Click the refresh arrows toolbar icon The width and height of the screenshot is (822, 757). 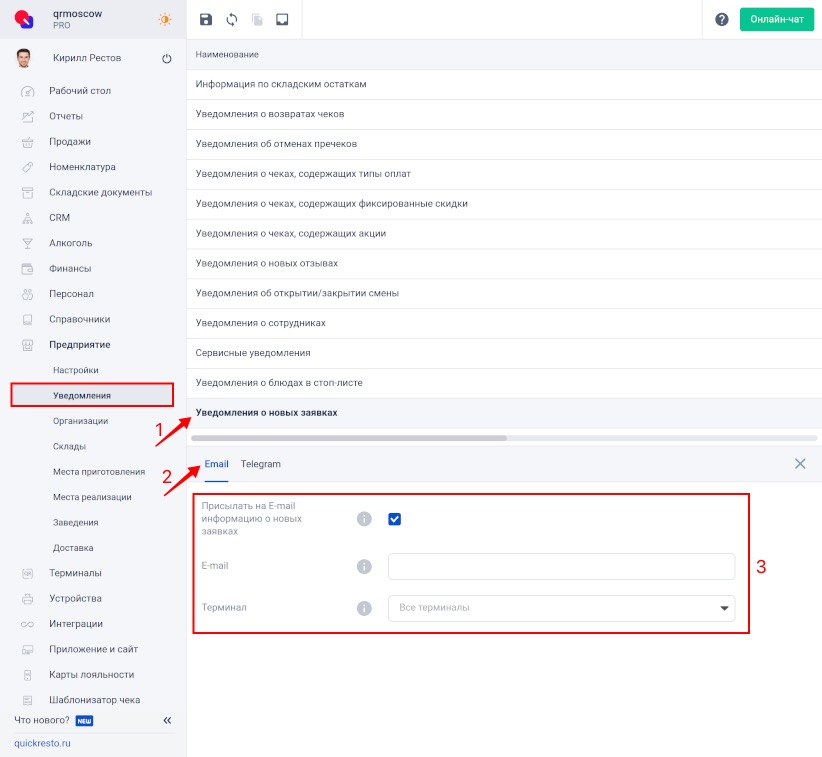point(232,19)
